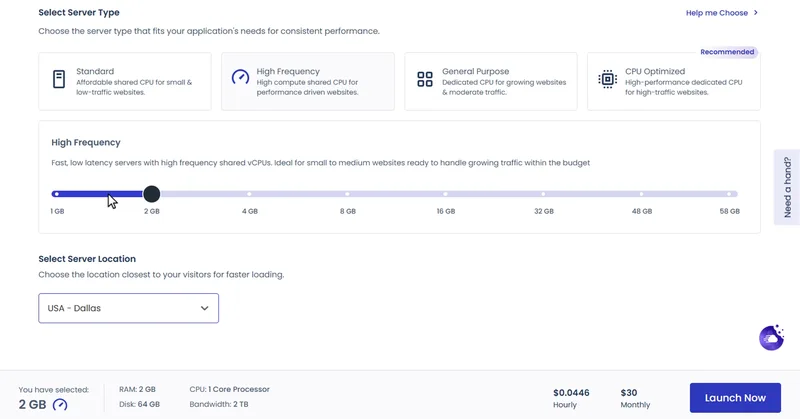
Task: Click the 8 GB size label
Action: tap(347, 211)
